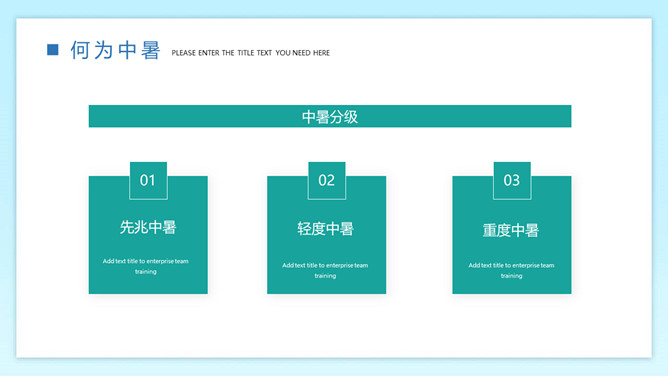This screenshot has width=668, height=376.
Task: Select placeholder text under 轻度中暑
Action: point(325,270)
